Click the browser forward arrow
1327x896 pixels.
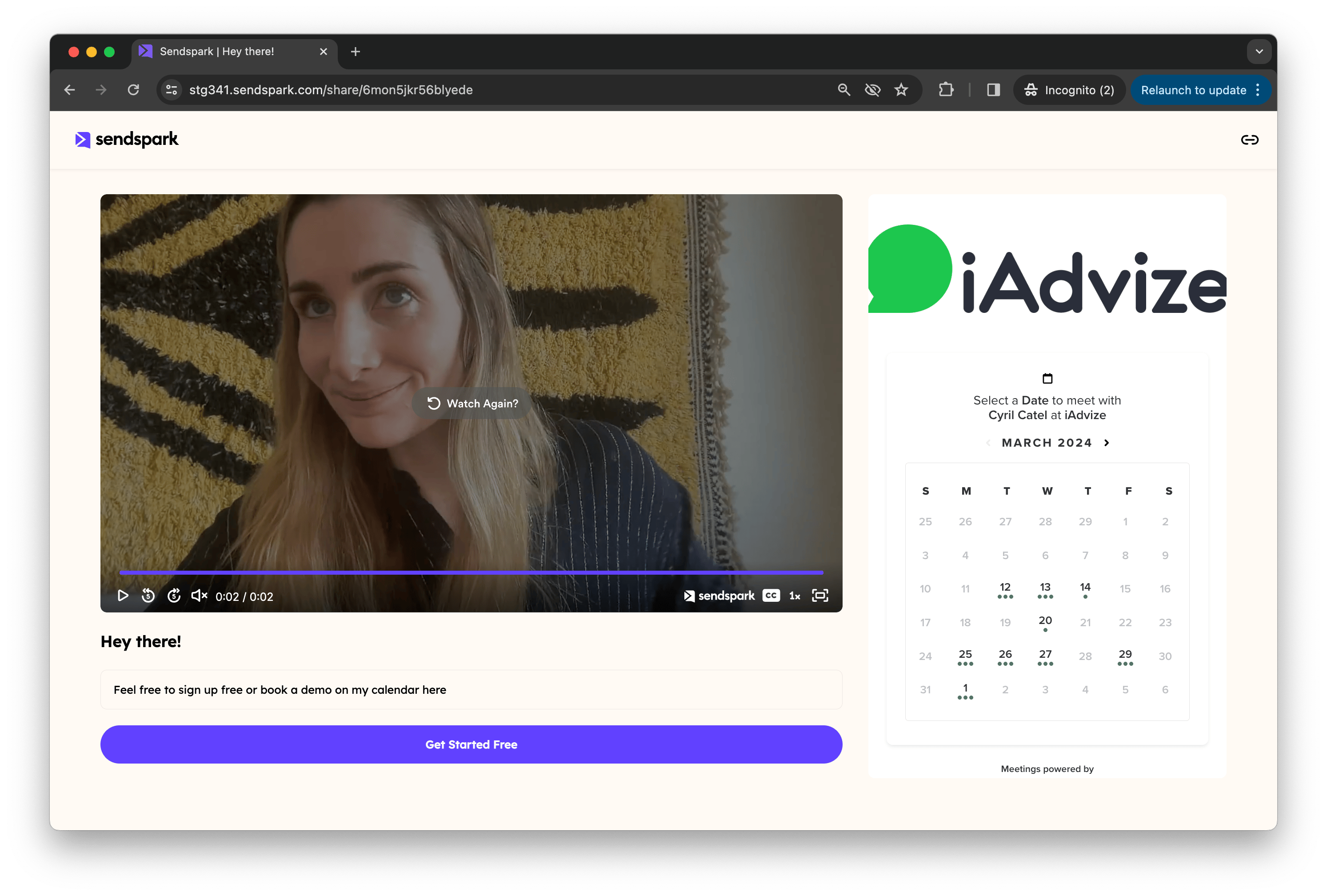coord(101,90)
